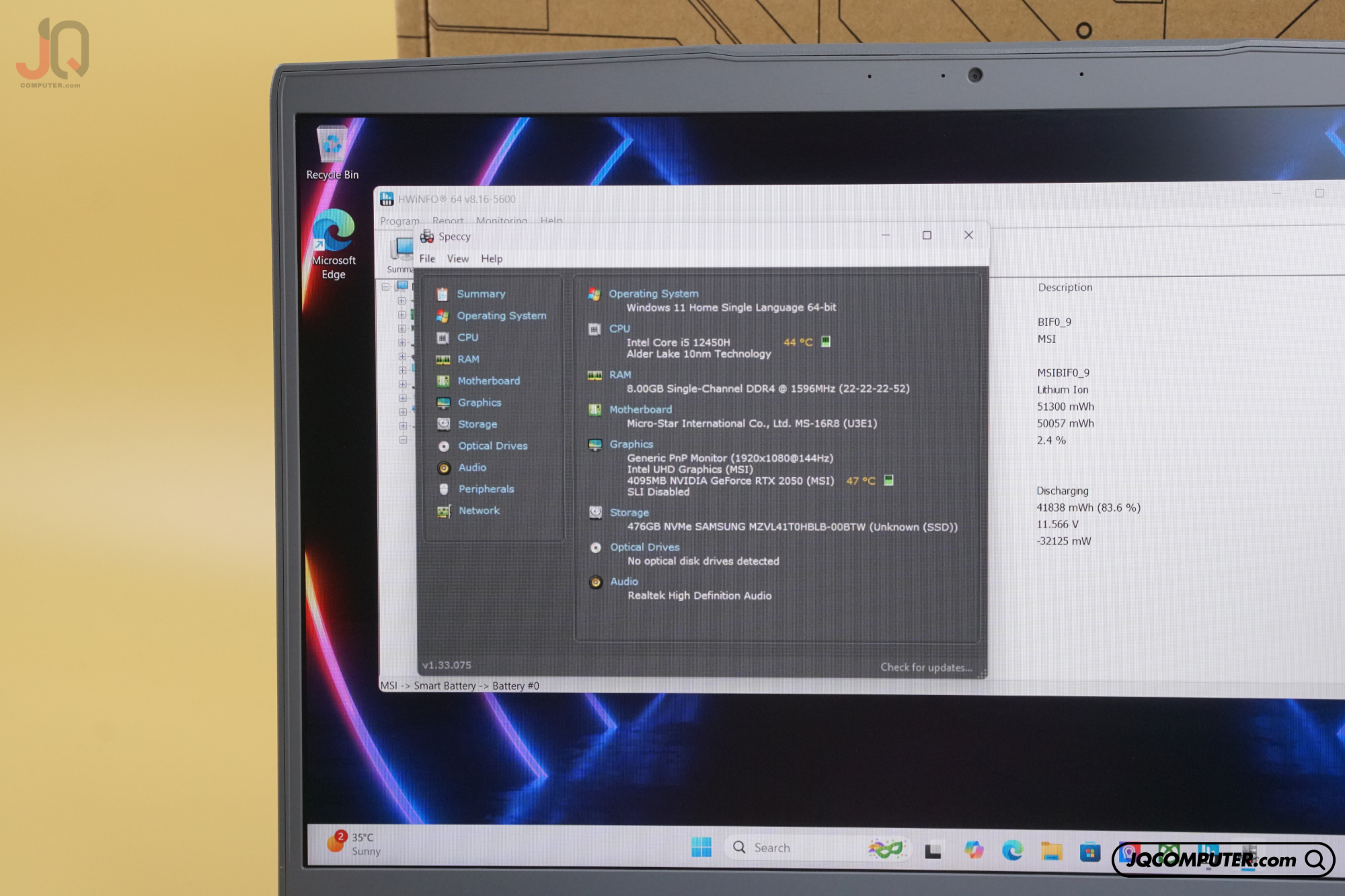This screenshot has height=896, width=1345.
Task: Select the Motherboard icon in Speccy sidebar
Action: point(443,381)
